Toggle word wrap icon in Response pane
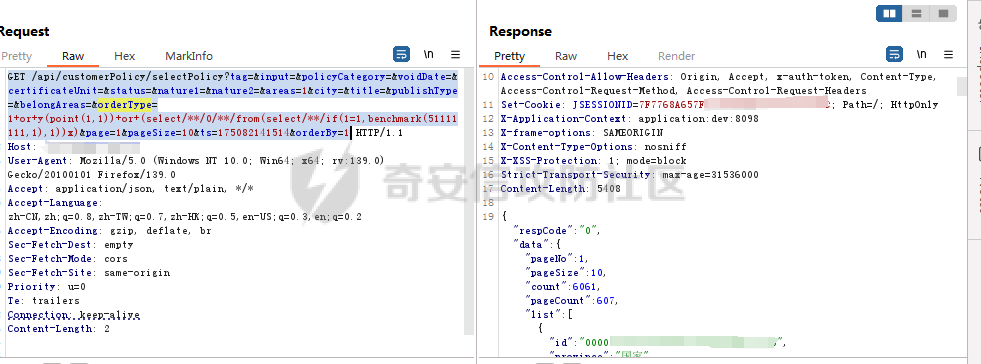 (x=895, y=54)
